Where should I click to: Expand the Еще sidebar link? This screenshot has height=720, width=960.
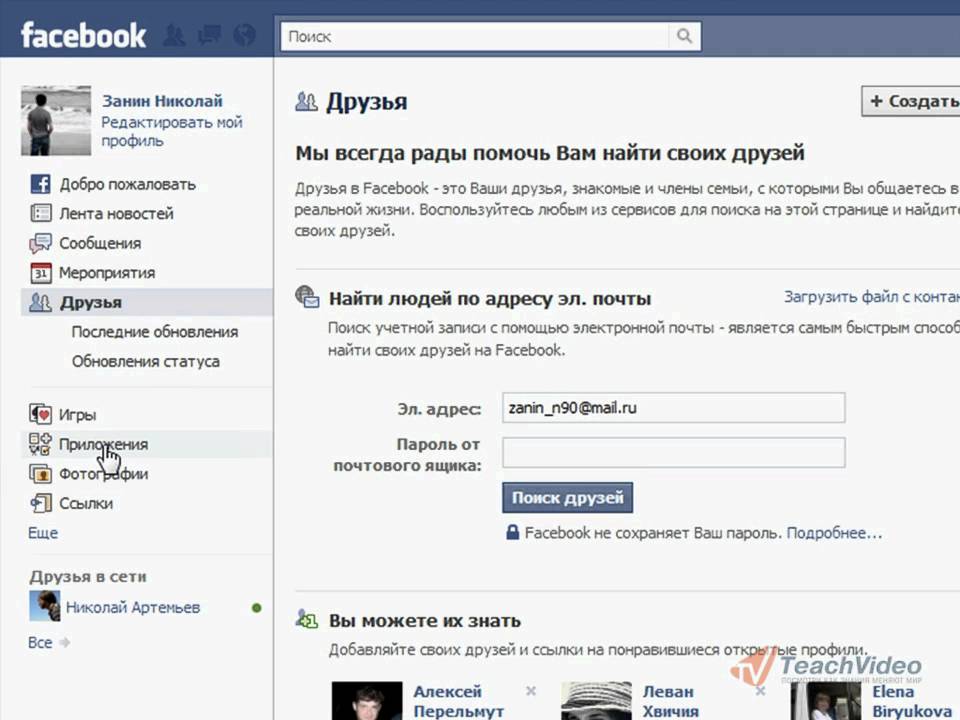43,533
